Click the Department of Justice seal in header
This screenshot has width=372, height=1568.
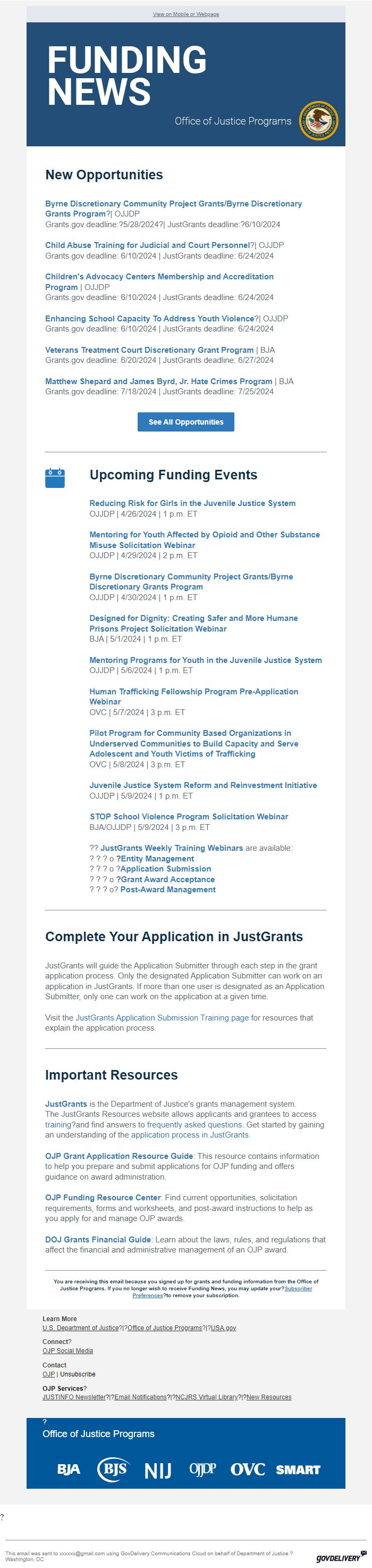coord(318,121)
